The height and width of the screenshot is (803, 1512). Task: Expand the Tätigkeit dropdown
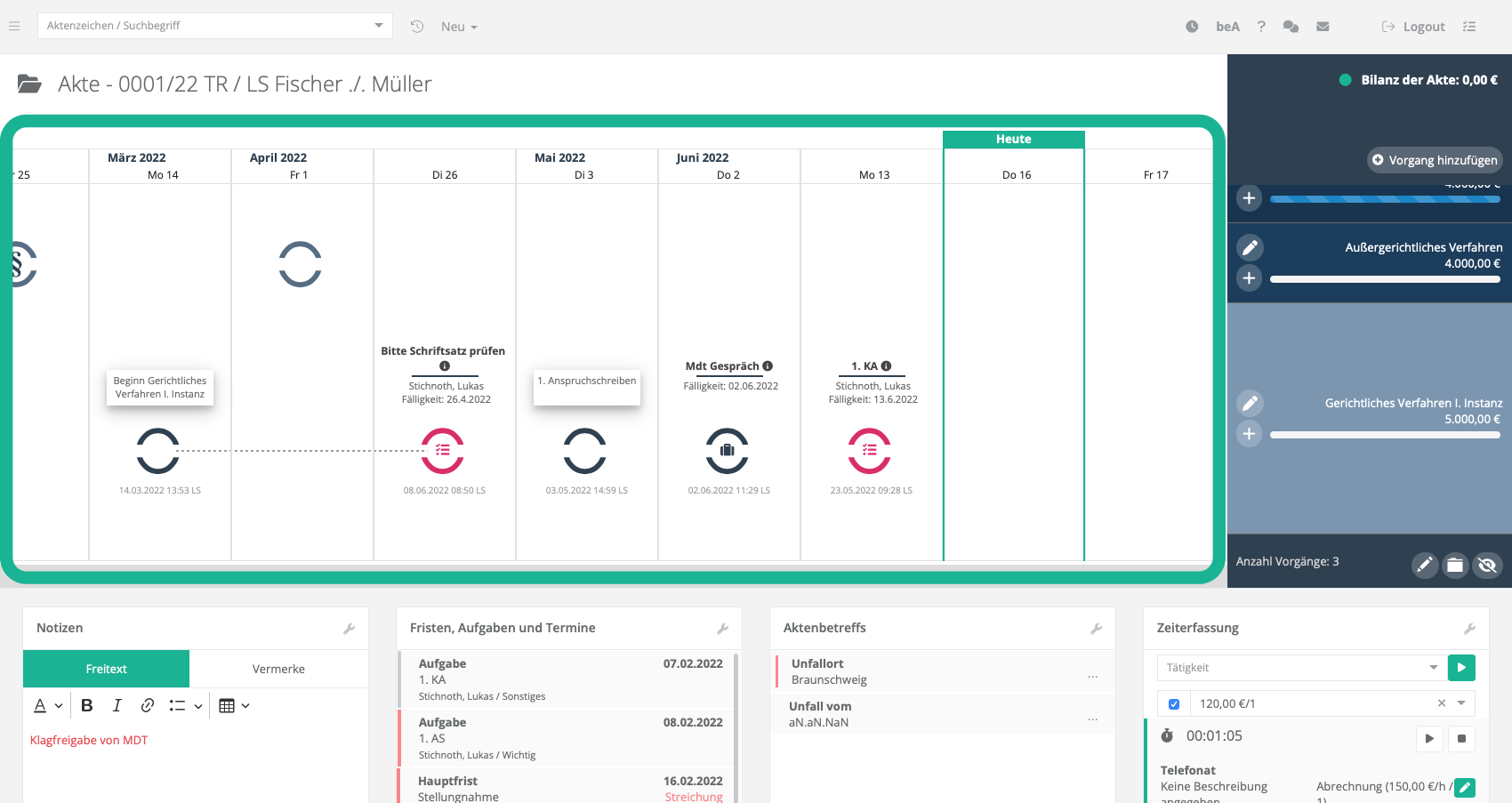click(1433, 668)
